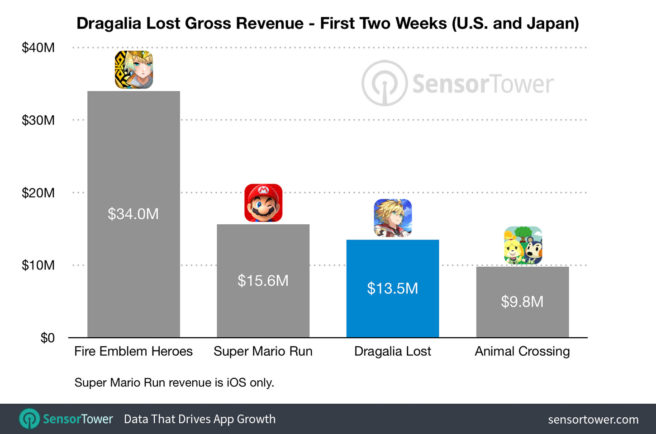Click the Data That Drives App Growth tagline
This screenshot has width=656, height=434.
(x=199, y=419)
